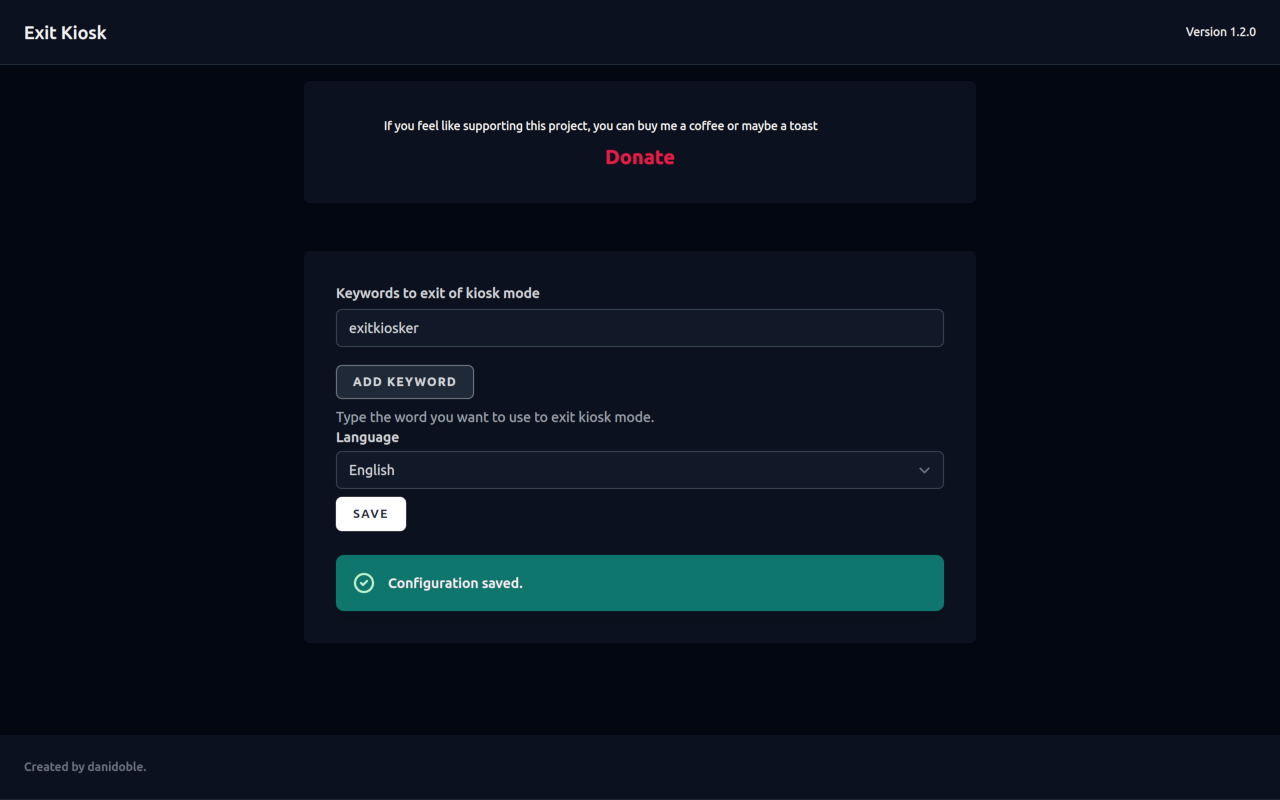1280x800 pixels.
Task: Click the "Configuration saved." message text
Action: (455, 583)
